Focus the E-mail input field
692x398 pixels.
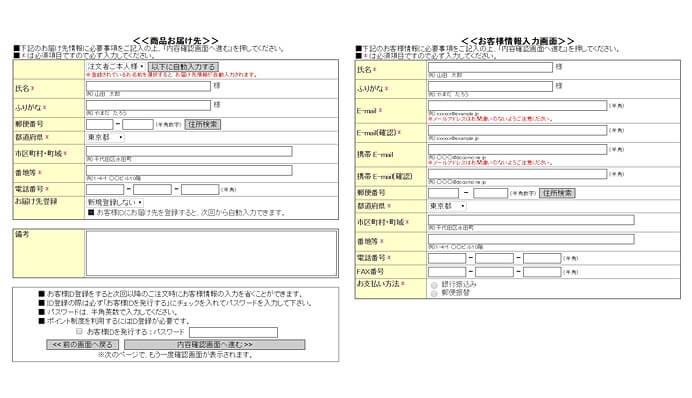518,105
